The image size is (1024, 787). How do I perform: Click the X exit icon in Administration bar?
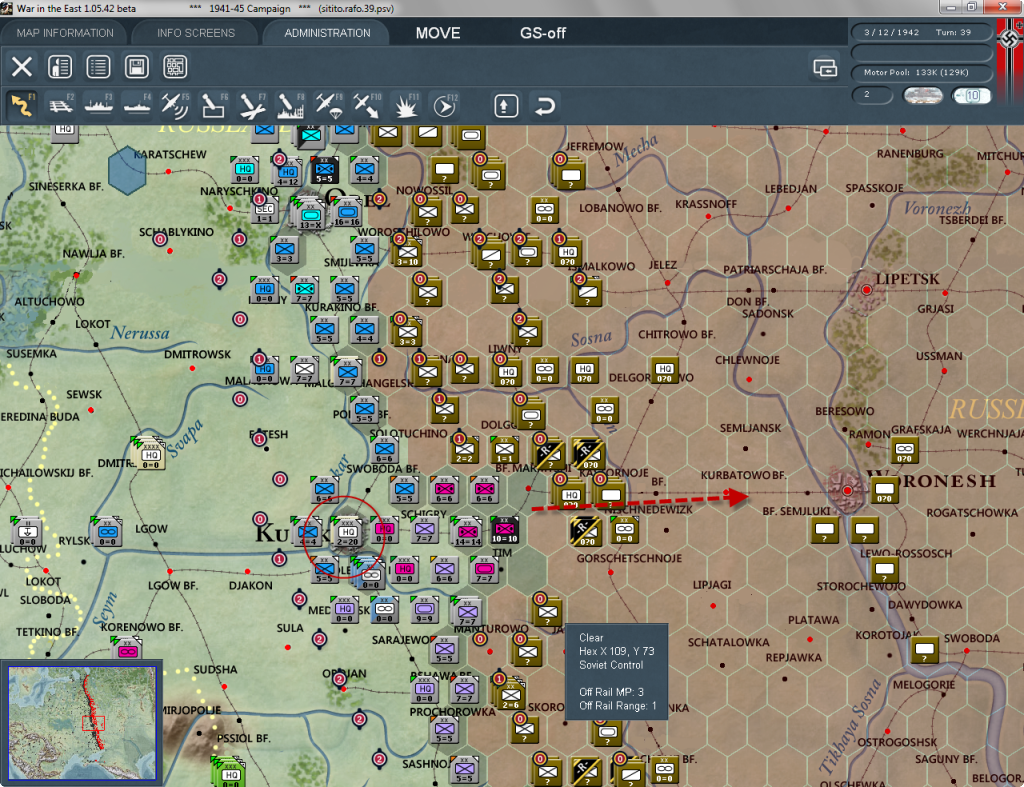pos(22,67)
